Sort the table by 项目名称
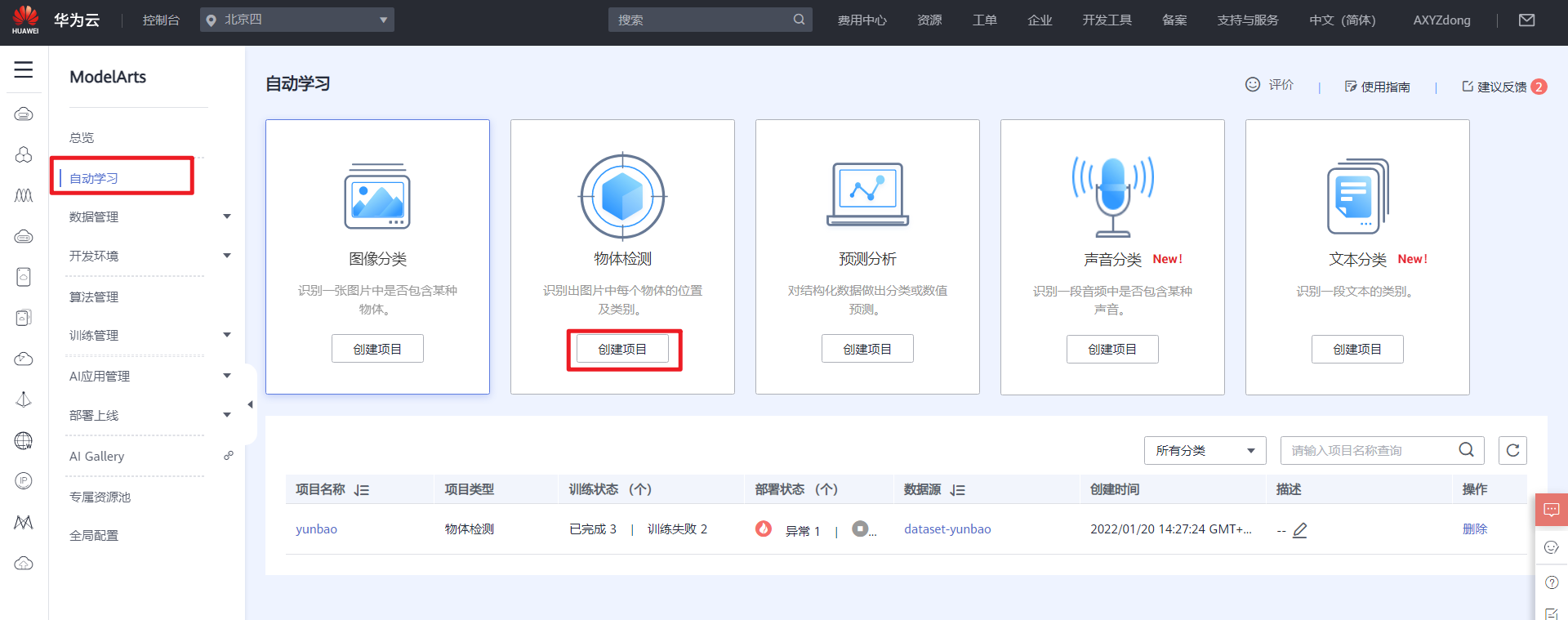 [362, 490]
